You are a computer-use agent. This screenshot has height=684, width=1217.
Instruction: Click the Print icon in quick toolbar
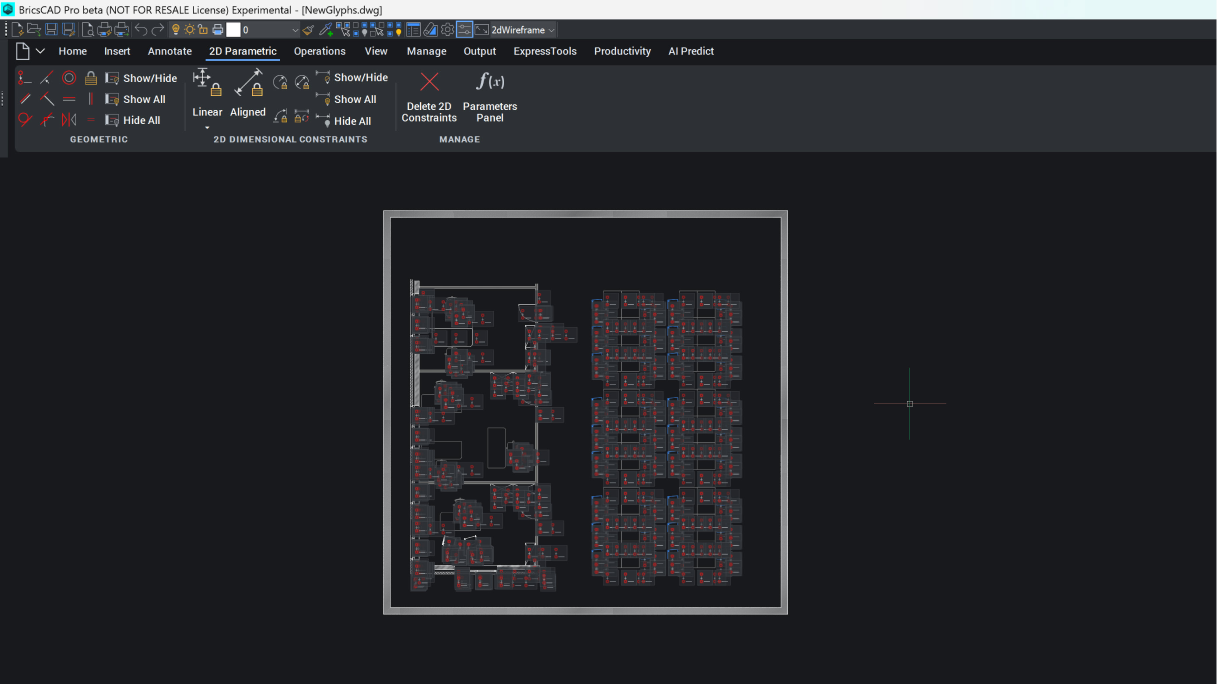pyautogui.click(x=103, y=30)
